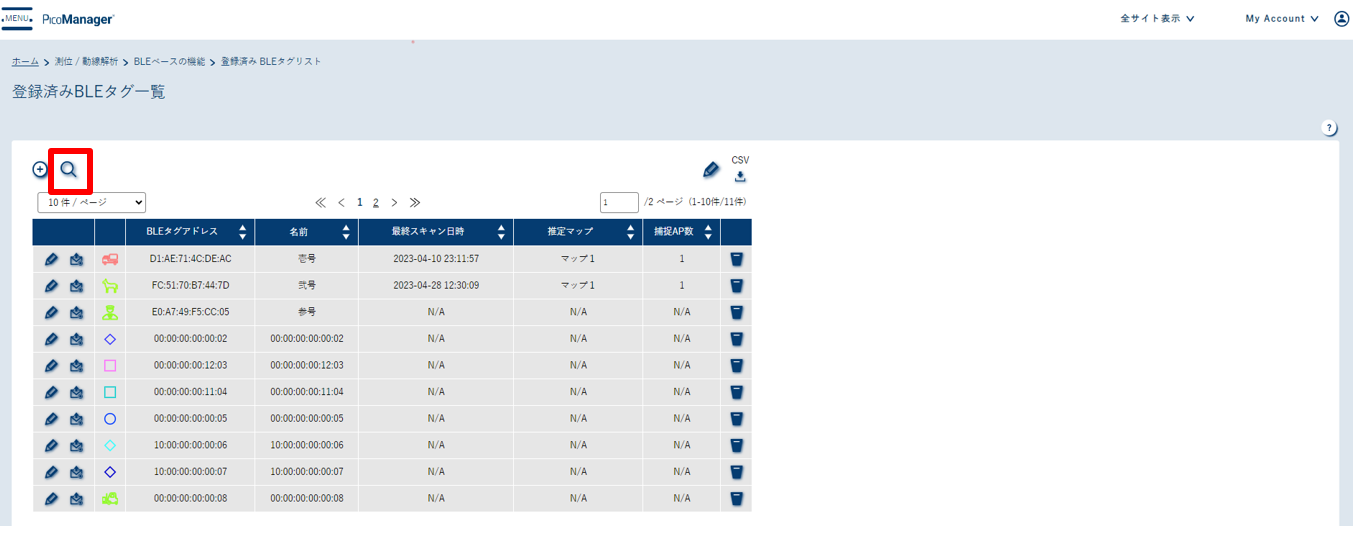Add a new BLE tag with plus icon

[x=40, y=170]
